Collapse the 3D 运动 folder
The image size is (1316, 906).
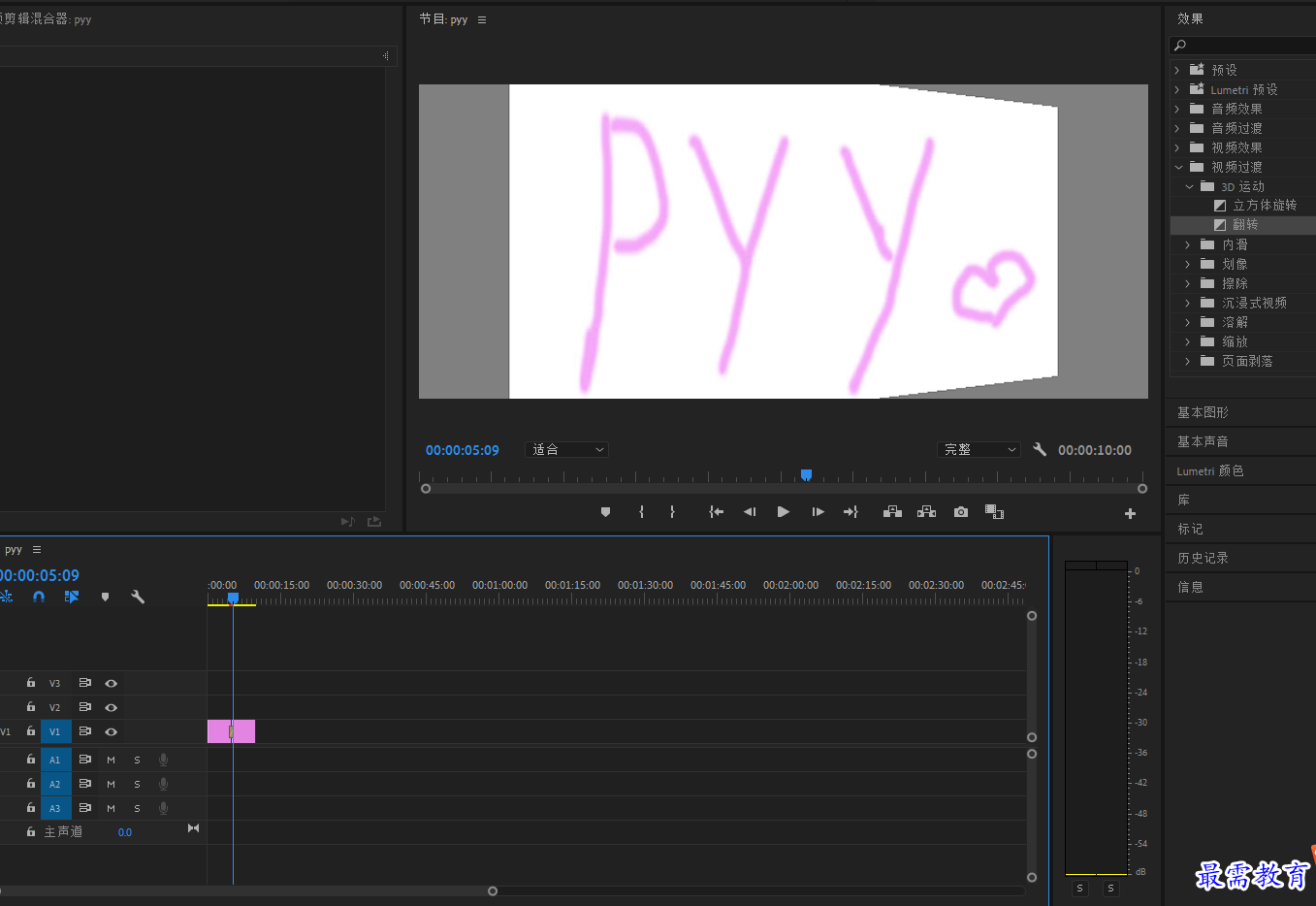[1189, 186]
